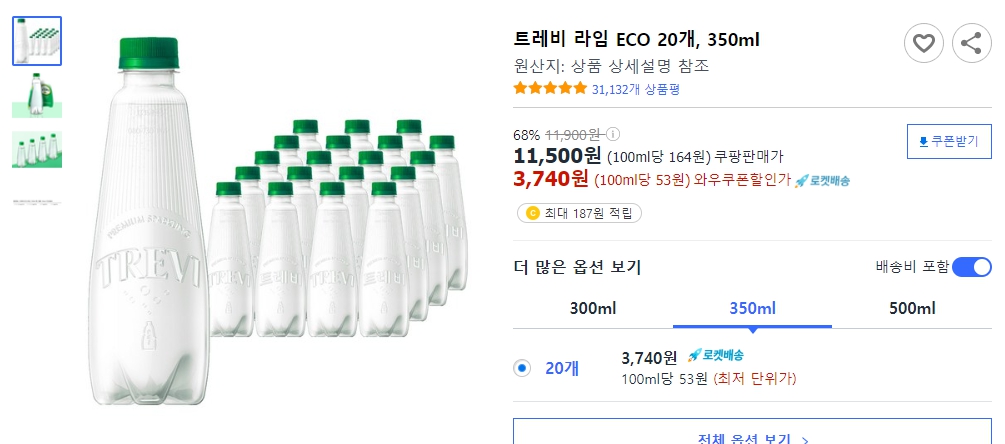1005x444 pixels.
Task: Click the share icon button
Action: pos(971,43)
